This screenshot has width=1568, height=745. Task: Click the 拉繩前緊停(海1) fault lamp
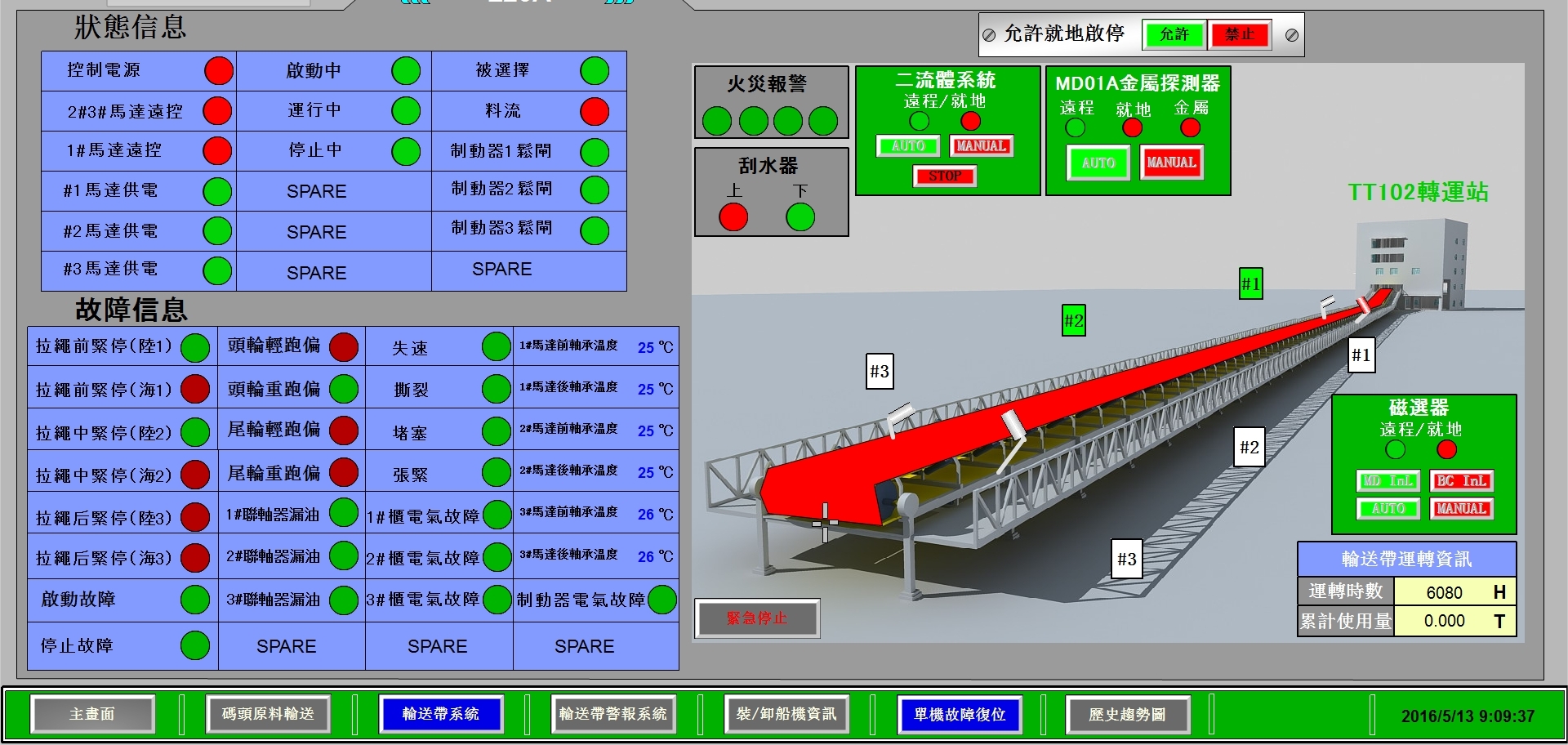click(x=194, y=388)
